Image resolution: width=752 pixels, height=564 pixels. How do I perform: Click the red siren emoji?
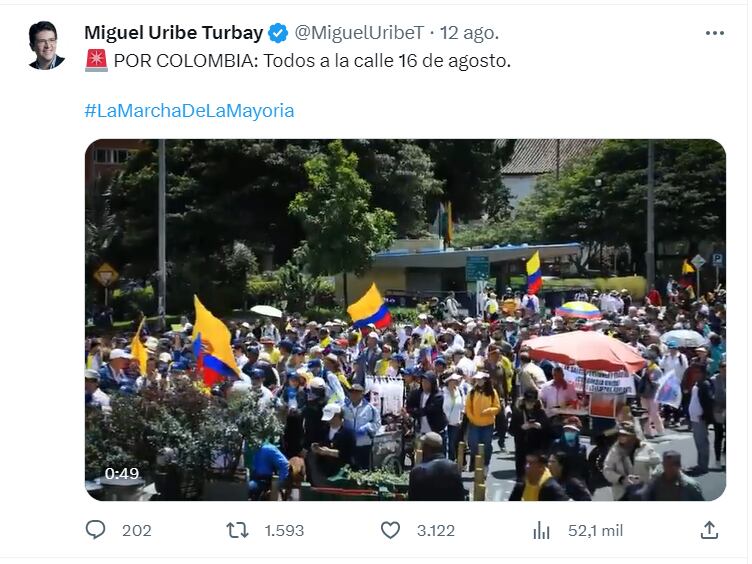96,60
